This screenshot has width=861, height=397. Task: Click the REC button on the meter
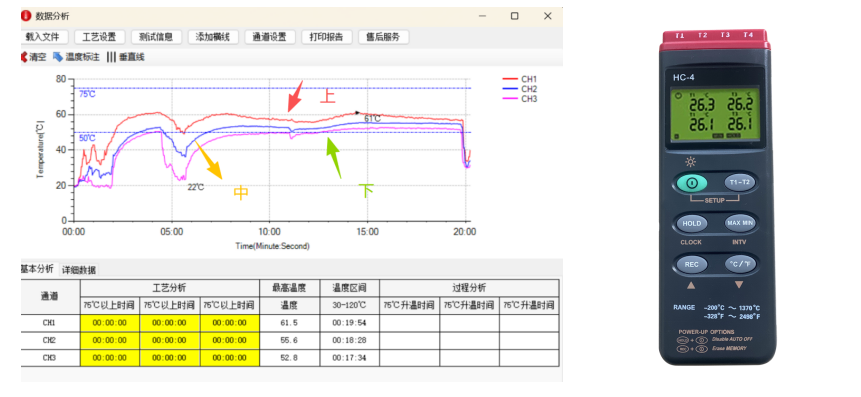[x=691, y=265]
